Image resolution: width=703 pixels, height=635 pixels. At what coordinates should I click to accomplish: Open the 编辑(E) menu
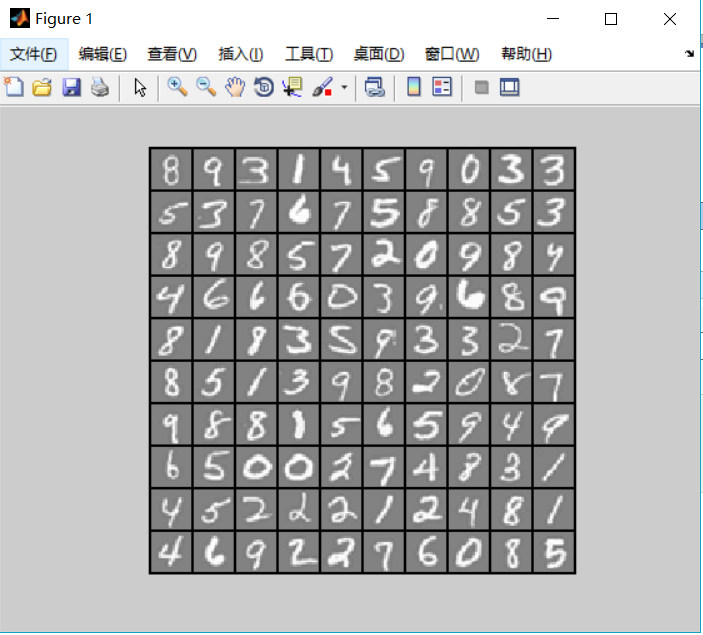click(103, 54)
